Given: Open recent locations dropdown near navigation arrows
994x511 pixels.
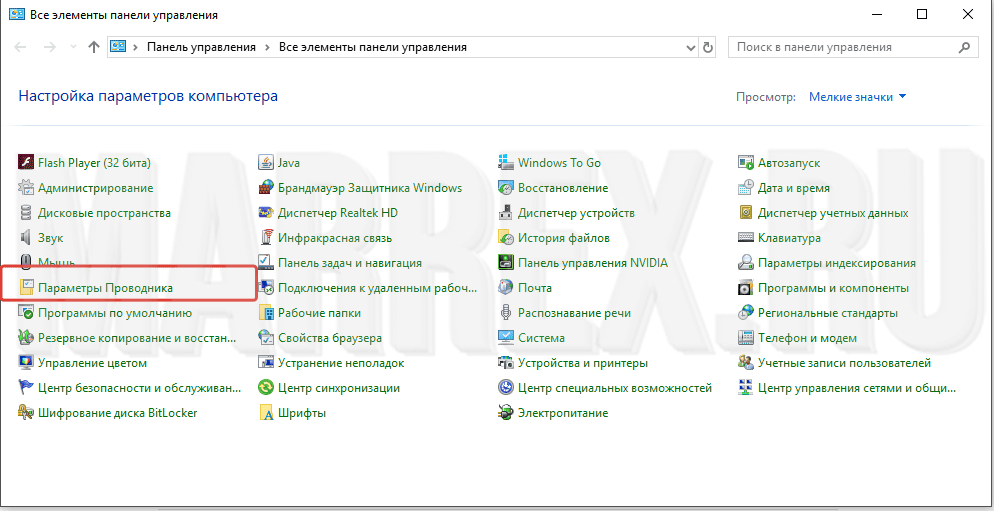Looking at the screenshot, I should (x=74, y=47).
